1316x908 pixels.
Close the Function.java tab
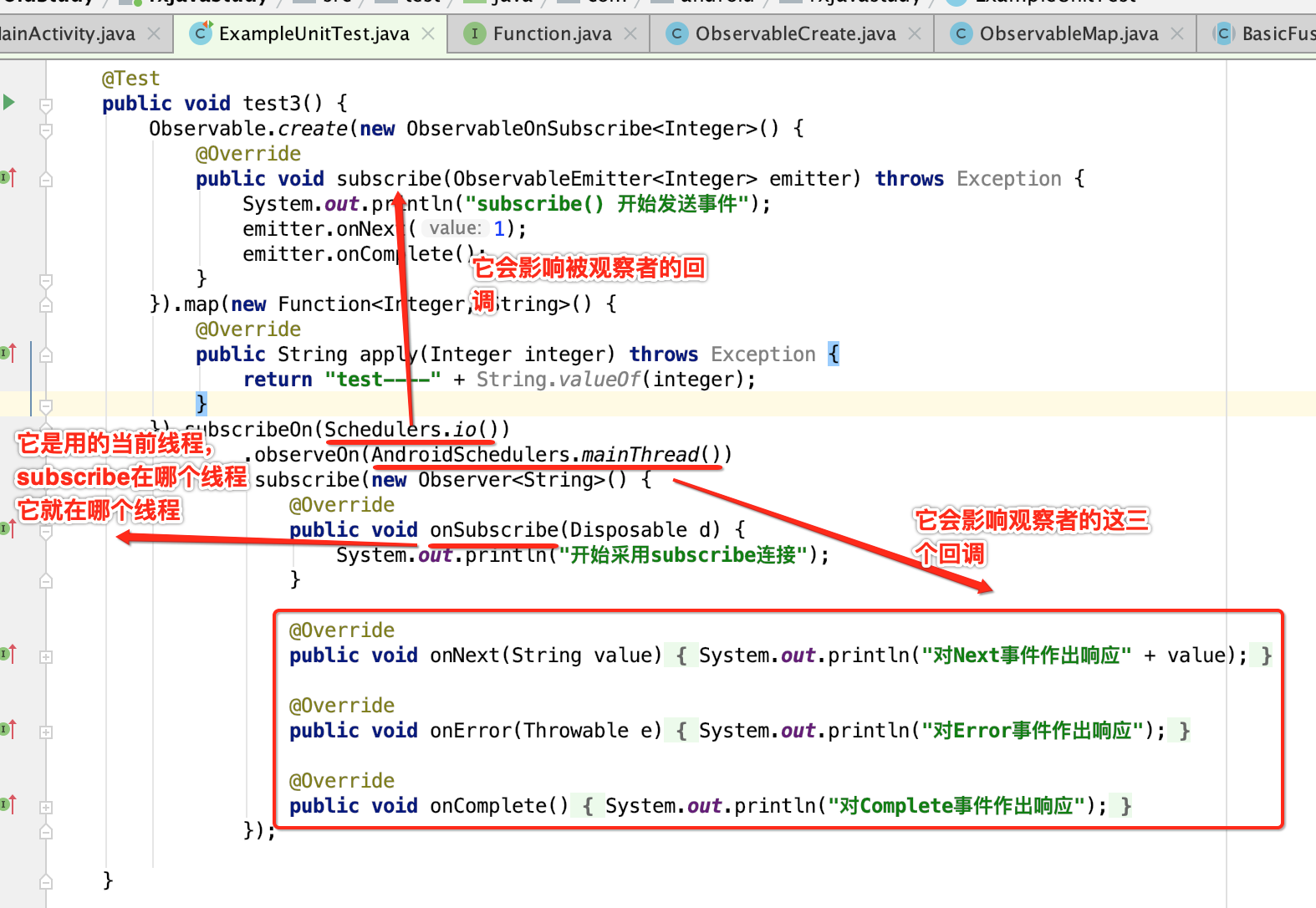tap(630, 33)
